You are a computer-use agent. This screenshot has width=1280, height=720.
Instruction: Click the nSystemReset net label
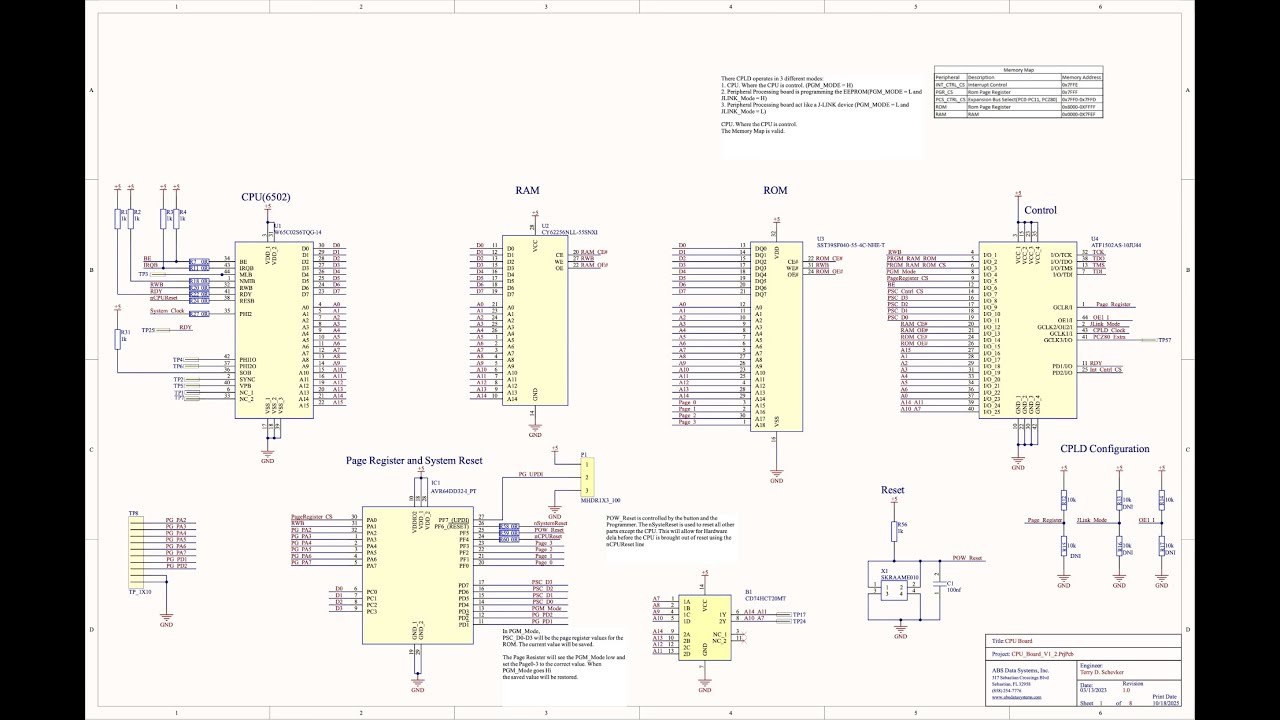click(551, 523)
